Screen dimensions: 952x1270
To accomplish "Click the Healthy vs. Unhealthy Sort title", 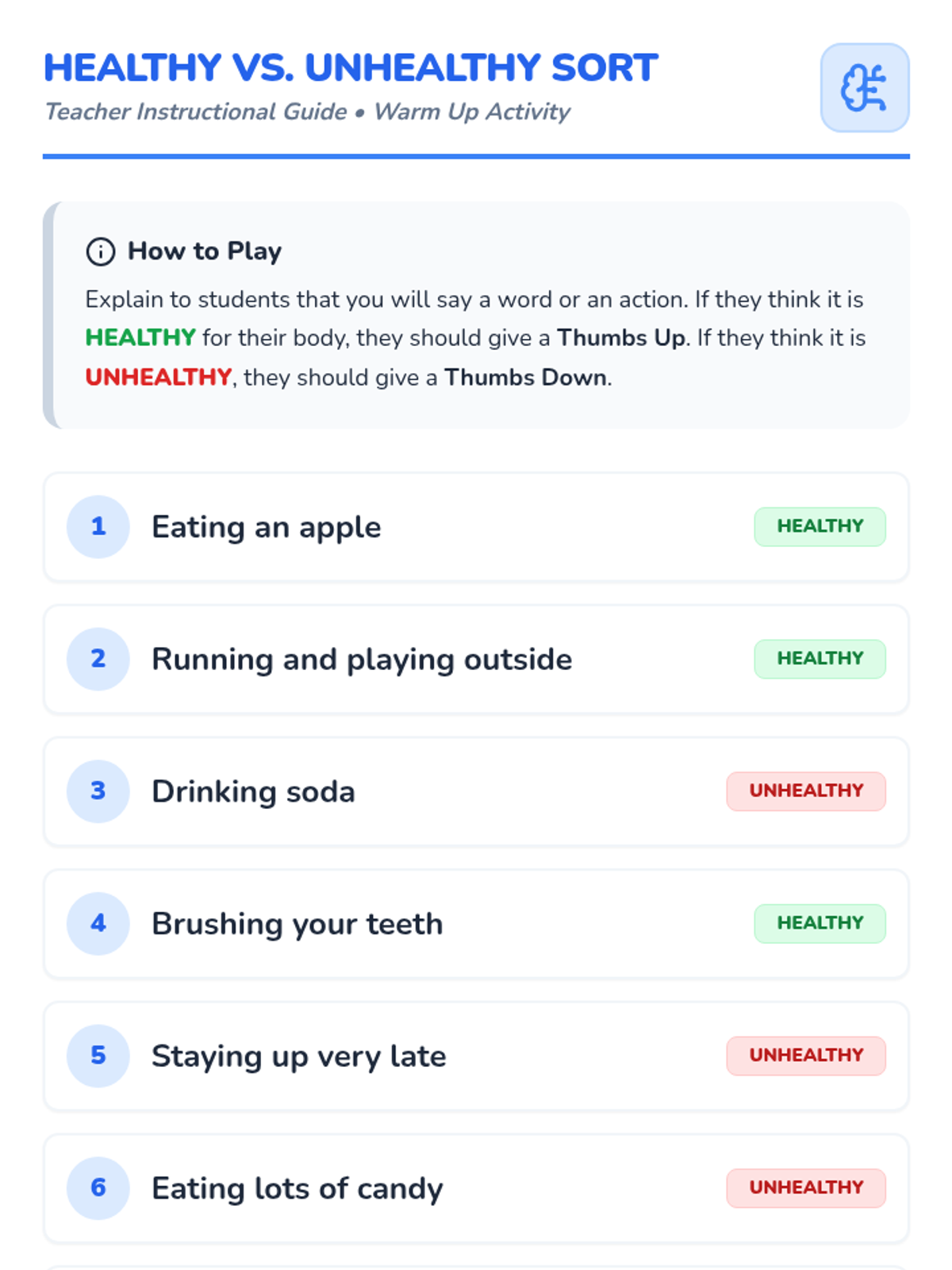I will click(x=351, y=67).
